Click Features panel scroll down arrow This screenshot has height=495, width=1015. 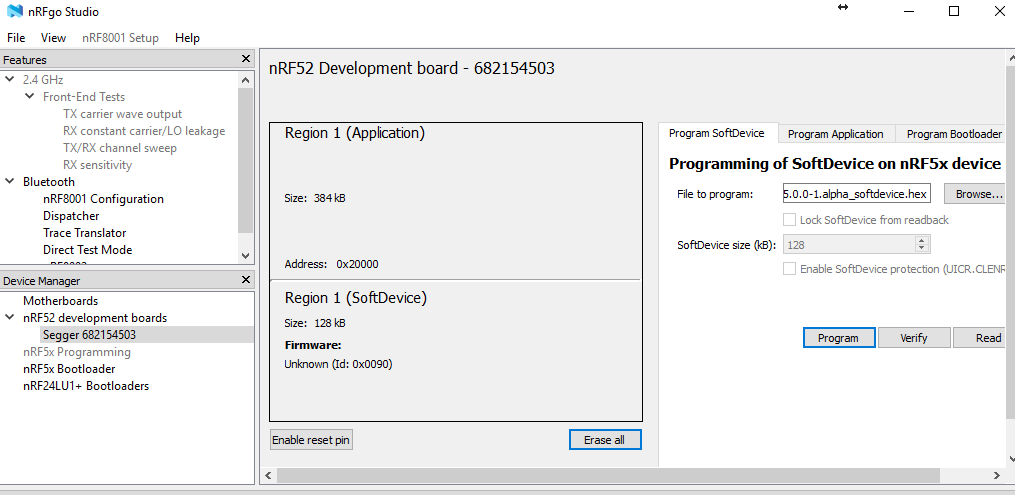(x=245, y=256)
